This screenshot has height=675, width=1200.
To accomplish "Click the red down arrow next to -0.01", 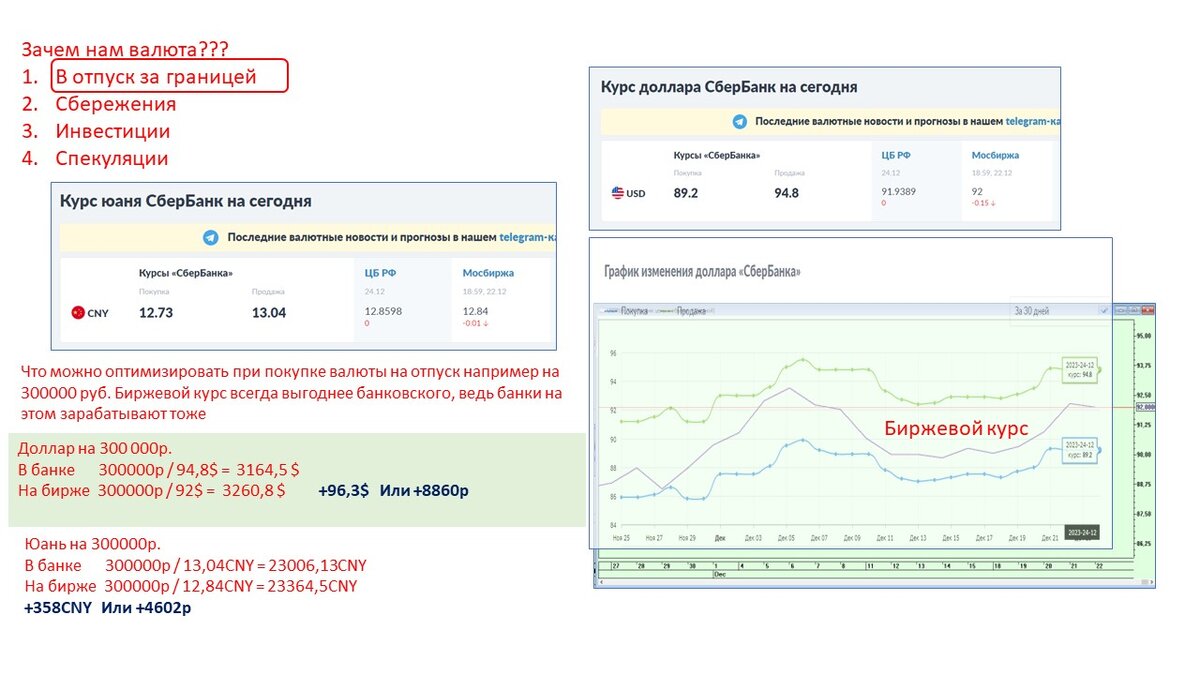I will pos(488,324).
